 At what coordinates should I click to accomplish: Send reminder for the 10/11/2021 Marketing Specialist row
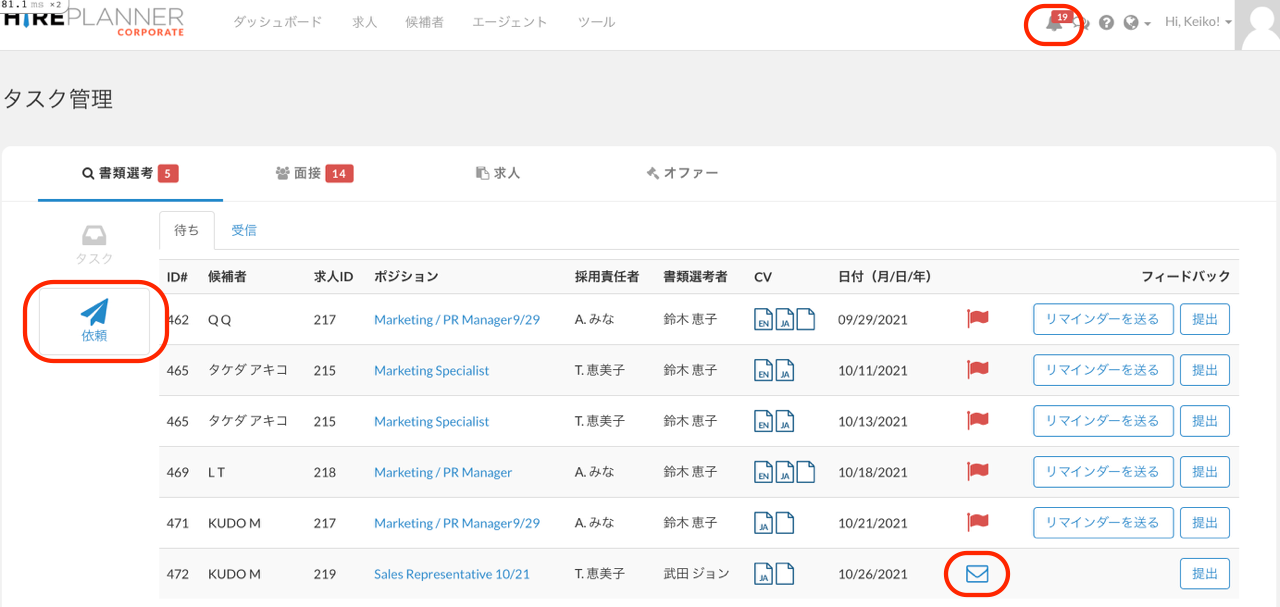click(1102, 370)
